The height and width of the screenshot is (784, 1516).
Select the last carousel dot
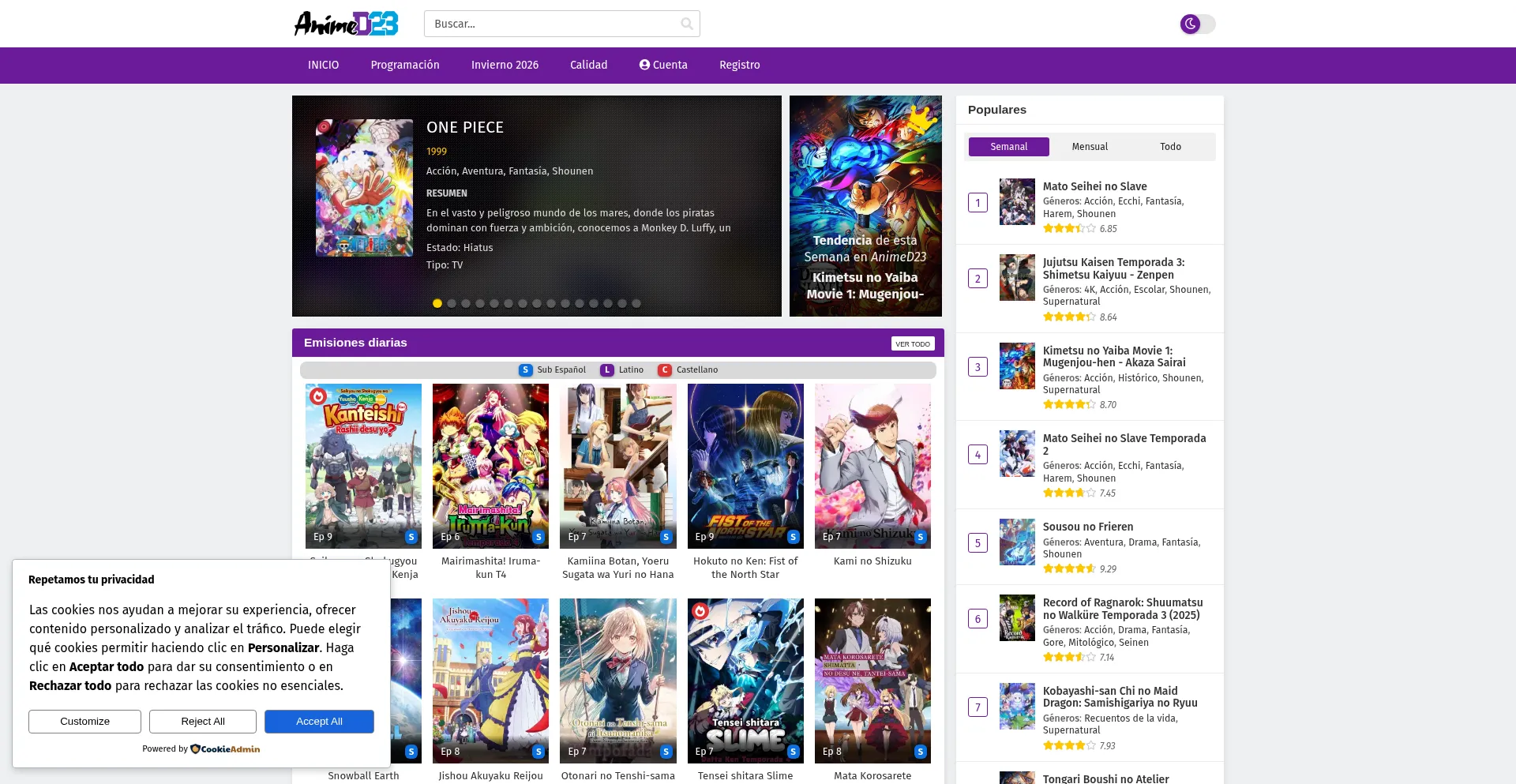636,303
